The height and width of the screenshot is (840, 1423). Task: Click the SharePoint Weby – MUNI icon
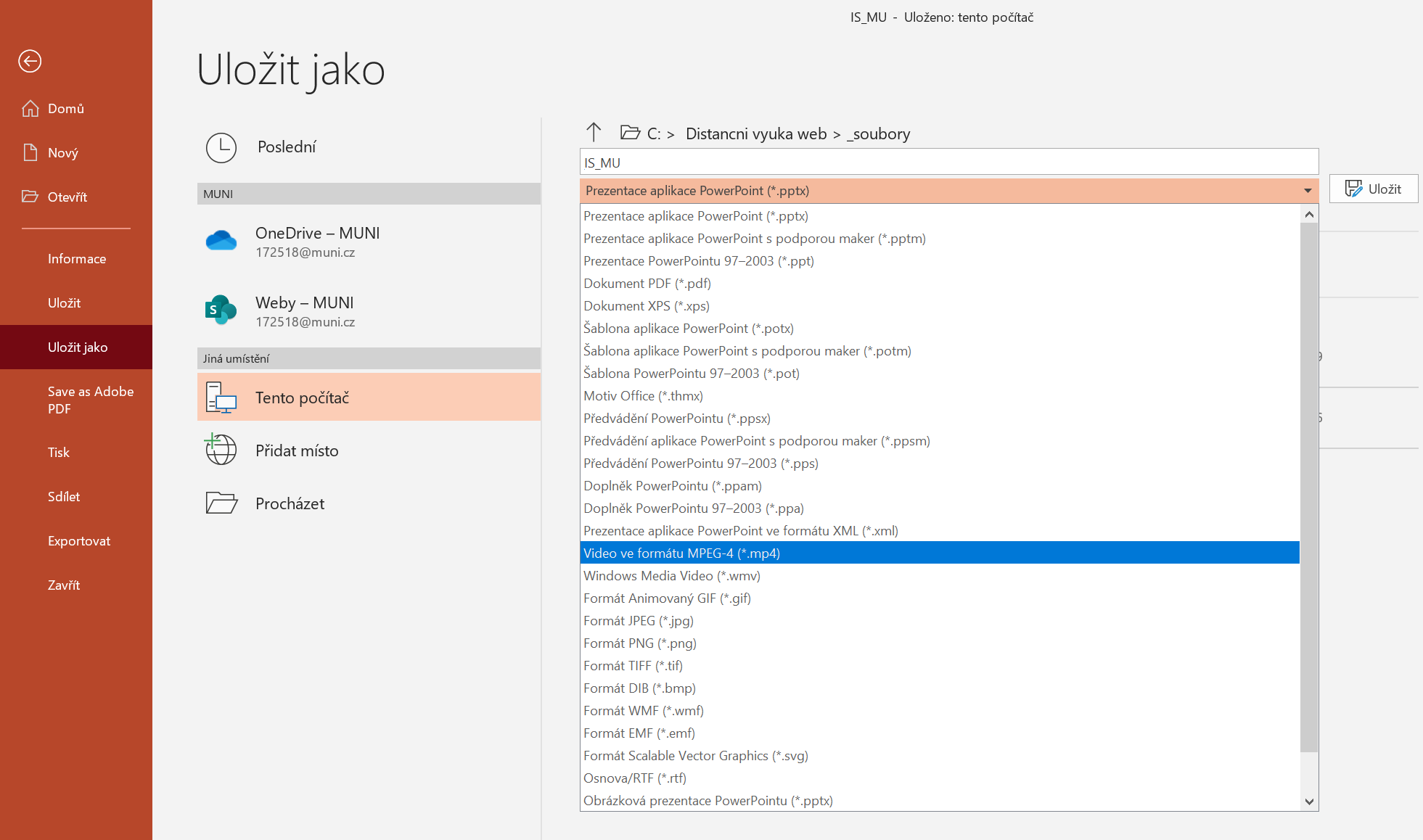221,310
